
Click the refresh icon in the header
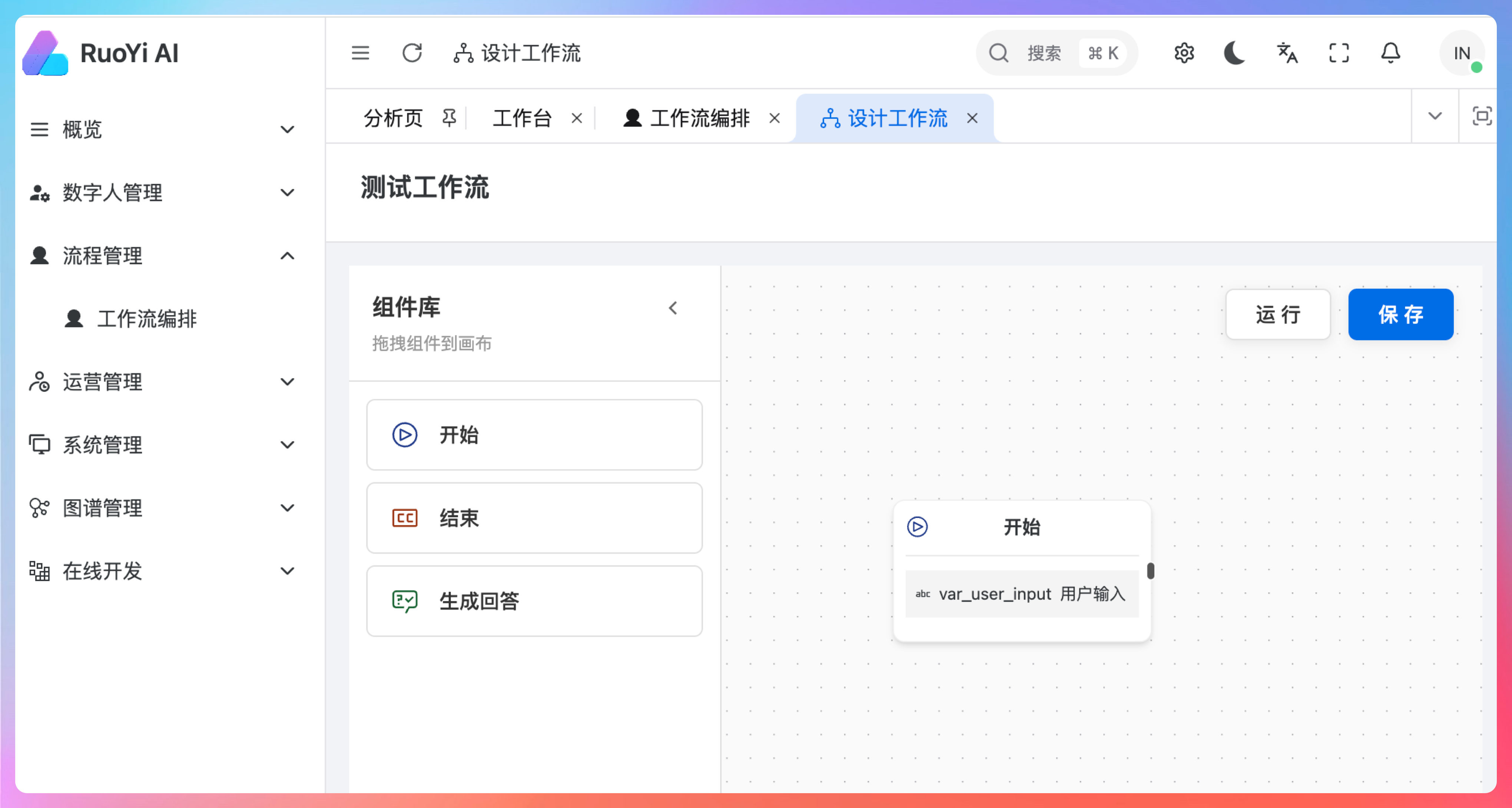click(x=412, y=53)
